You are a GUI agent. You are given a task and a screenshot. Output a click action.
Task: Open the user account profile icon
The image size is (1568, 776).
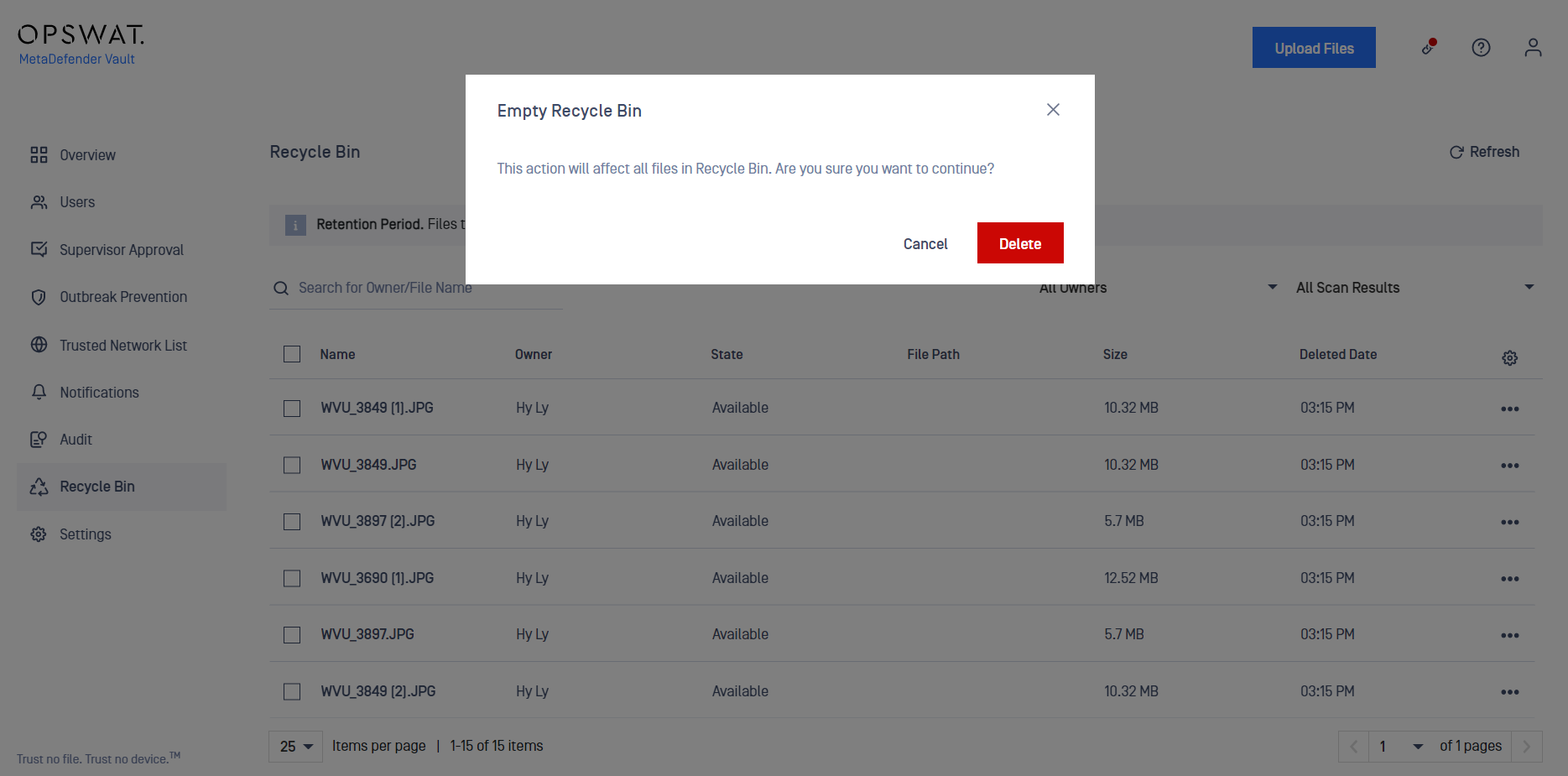click(1533, 48)
